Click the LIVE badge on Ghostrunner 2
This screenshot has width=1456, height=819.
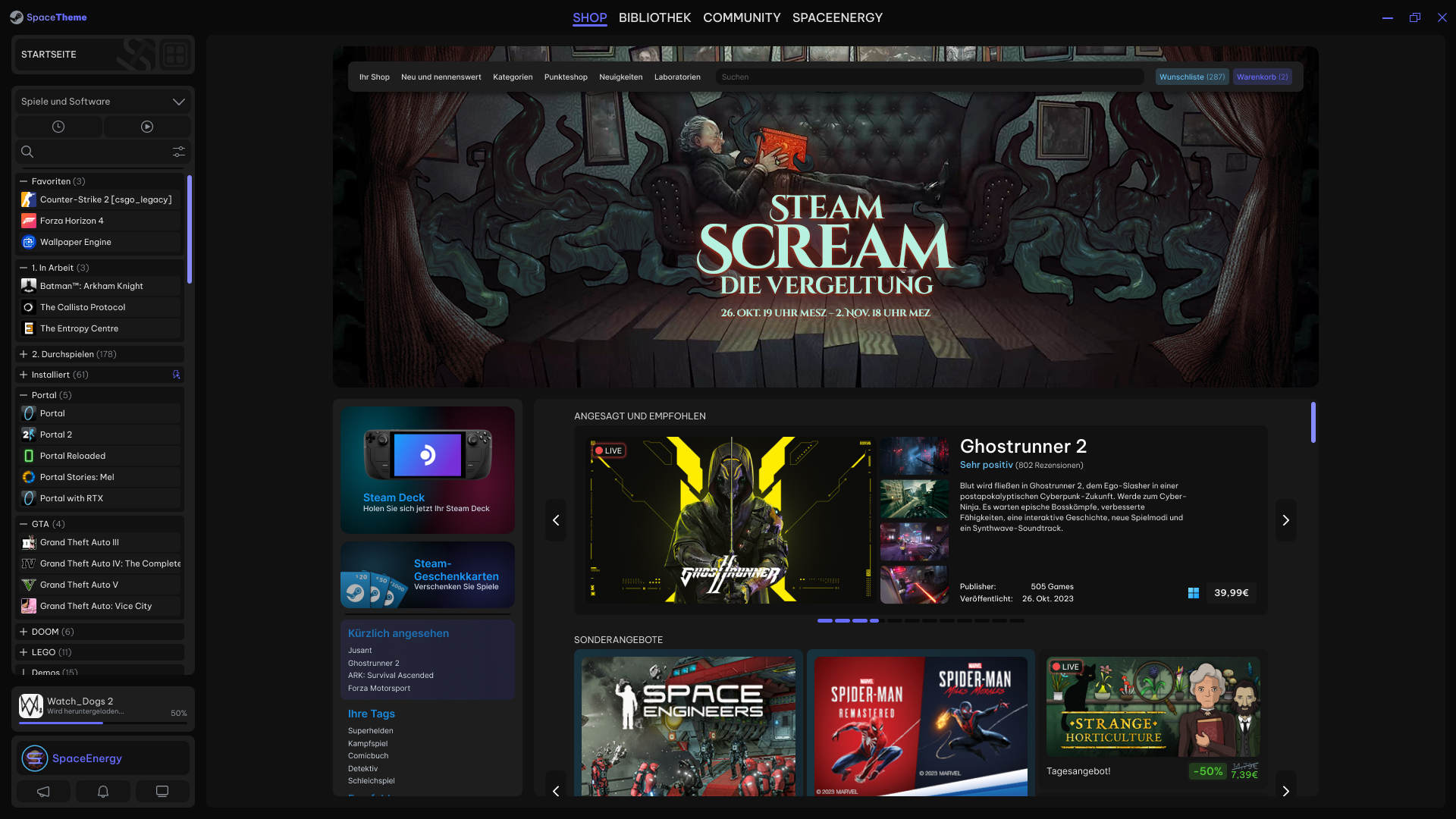[610, 450]
